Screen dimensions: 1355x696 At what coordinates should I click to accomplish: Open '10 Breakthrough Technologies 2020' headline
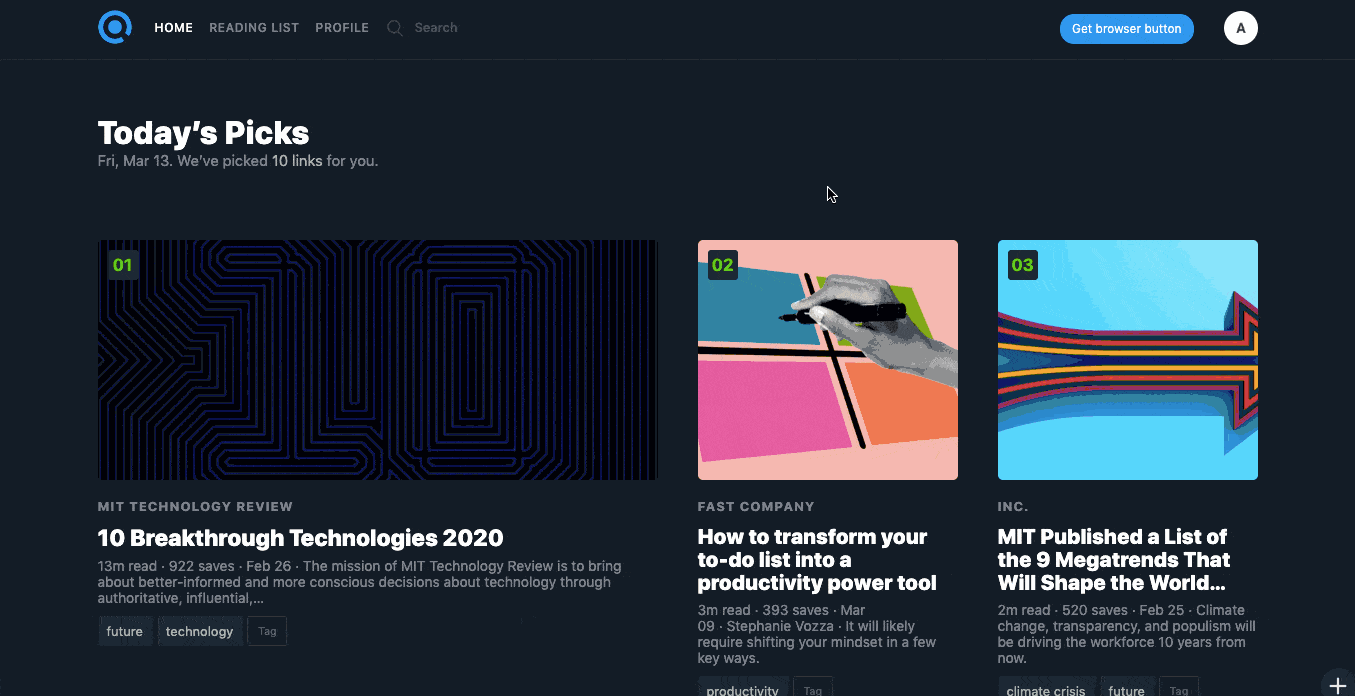click(x=300, y=538)
